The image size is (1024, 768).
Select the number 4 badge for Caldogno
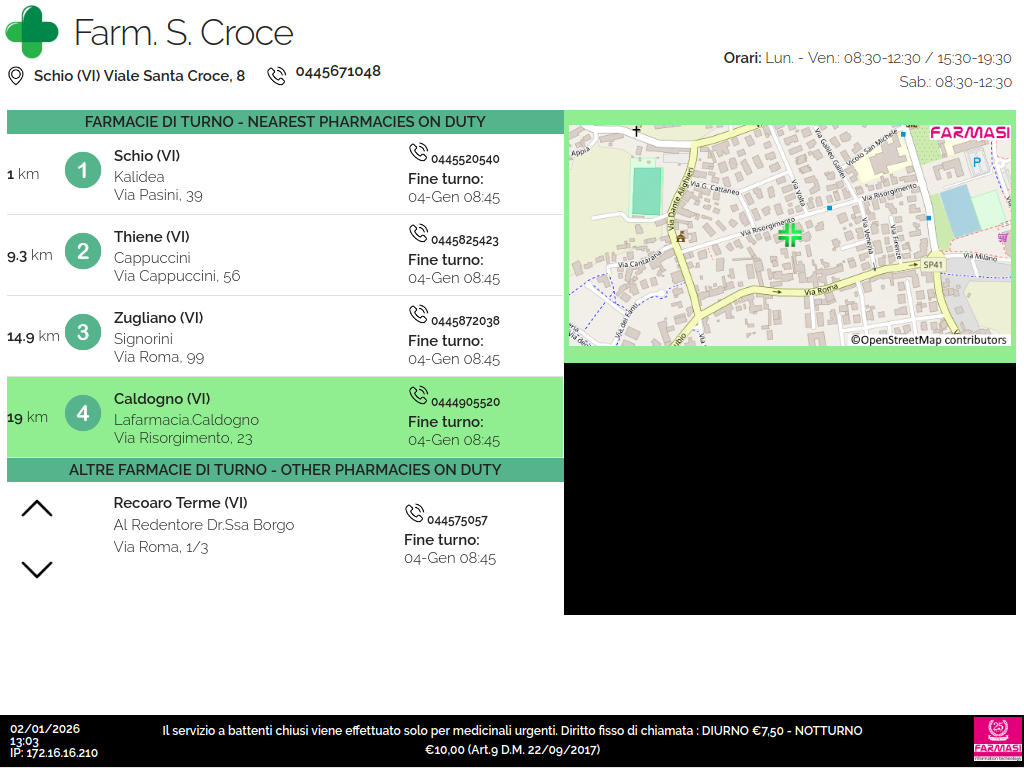(83, 414)
